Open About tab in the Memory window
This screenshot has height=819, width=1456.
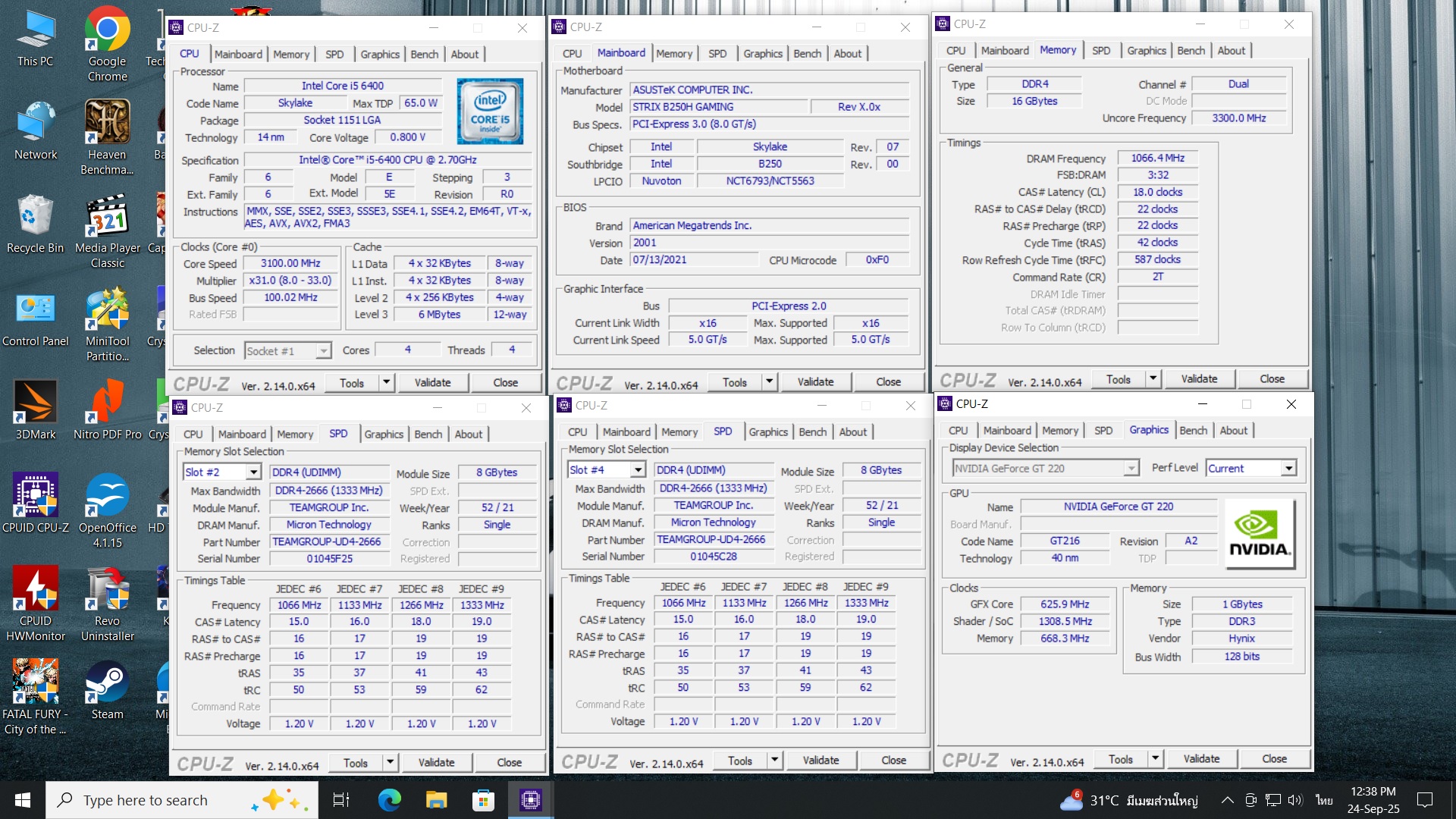click(x=1231, y=51)
